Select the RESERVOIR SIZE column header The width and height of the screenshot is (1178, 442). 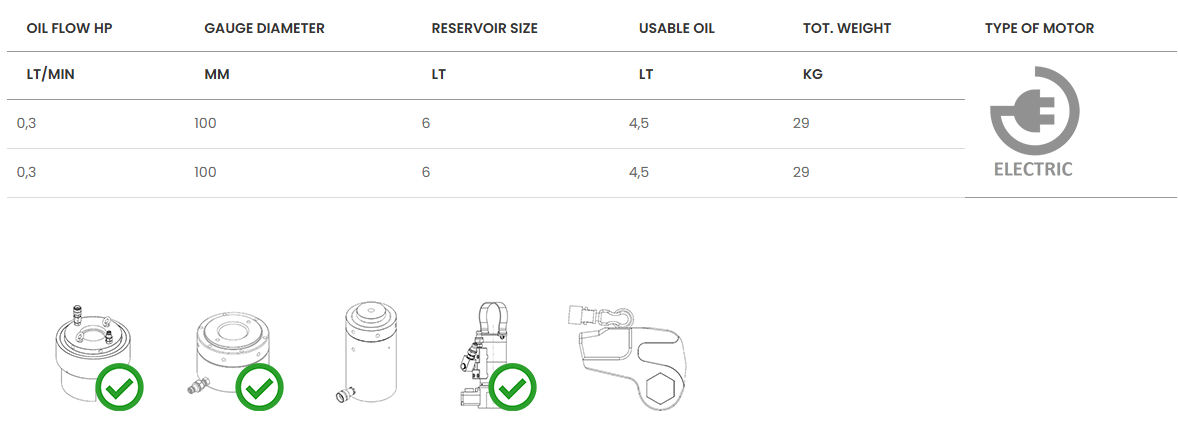484,28
